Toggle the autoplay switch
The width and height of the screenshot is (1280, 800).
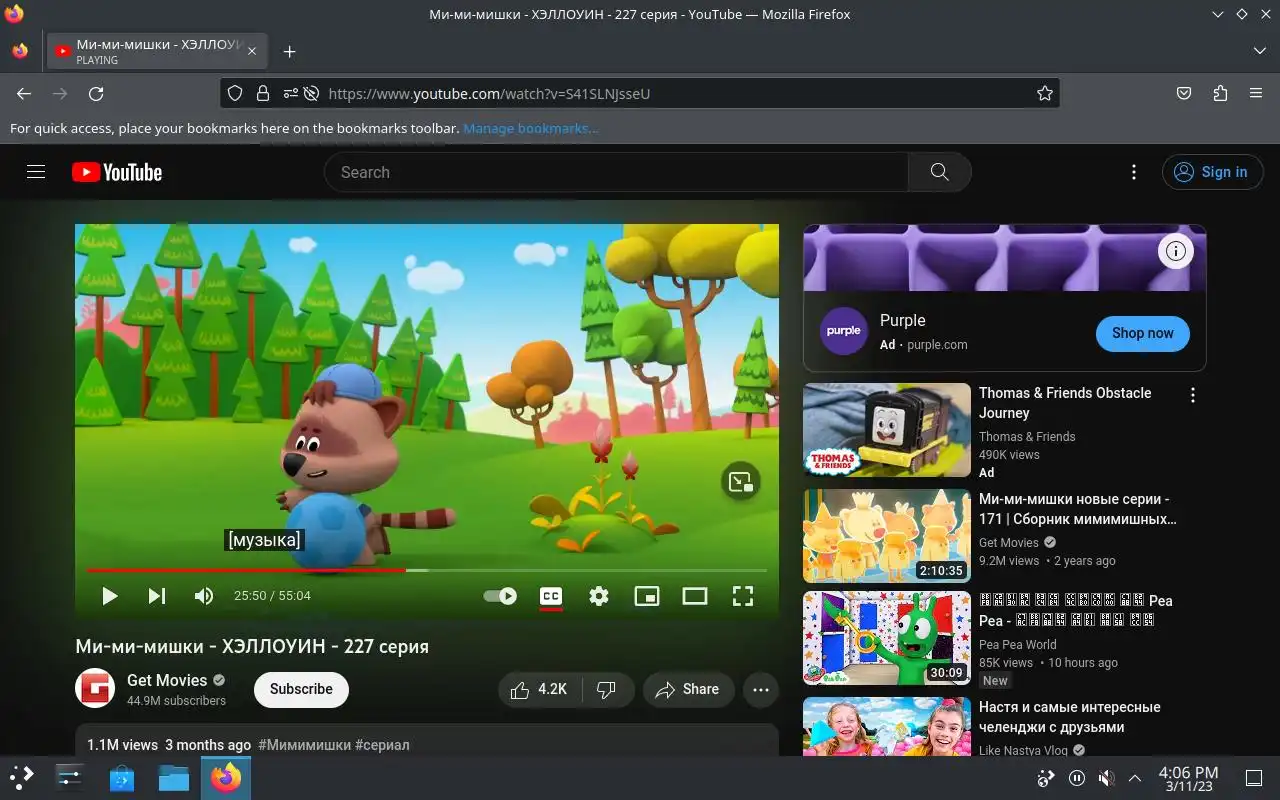[500, 596]
